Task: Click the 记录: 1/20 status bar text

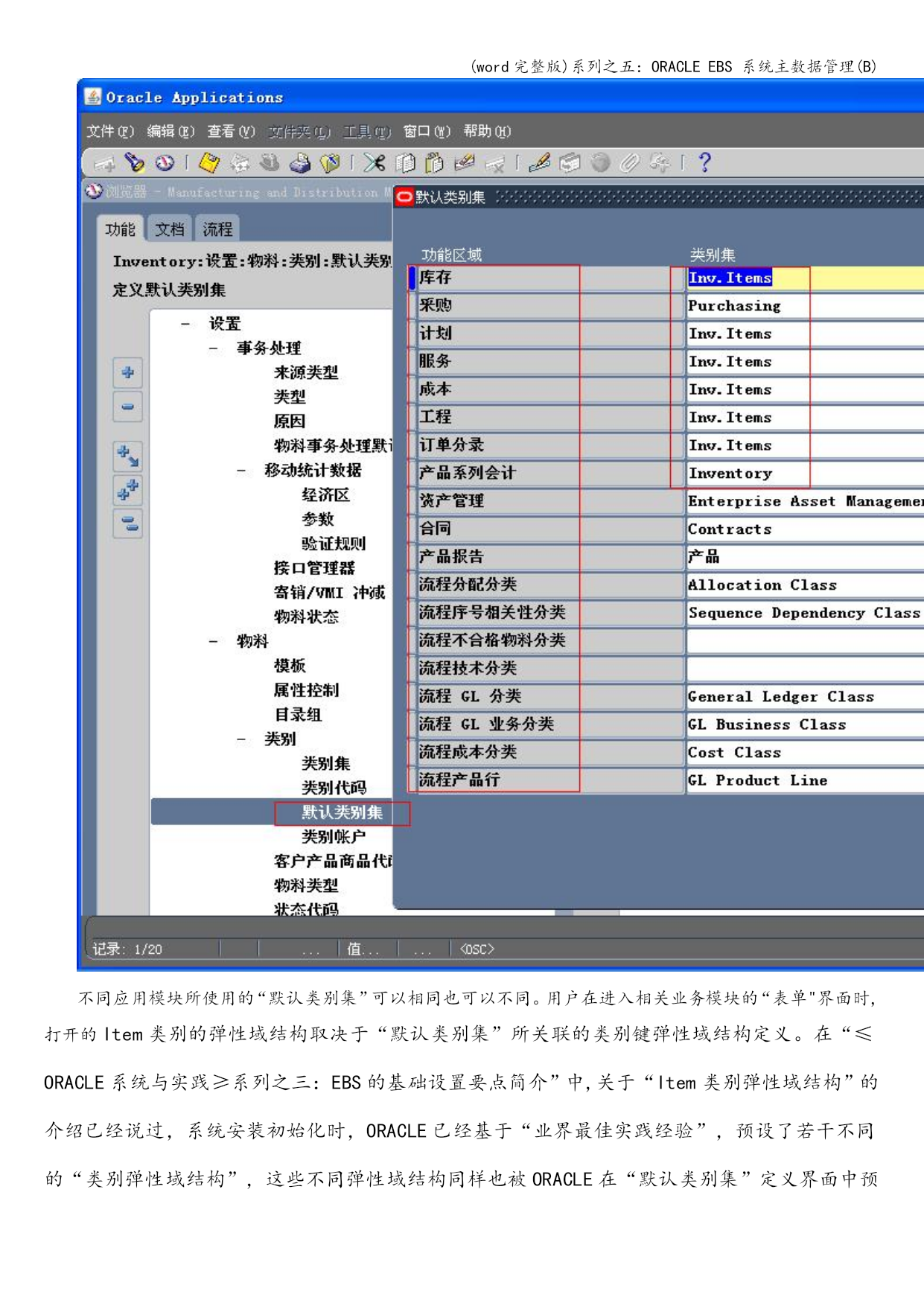Action: 127,949
